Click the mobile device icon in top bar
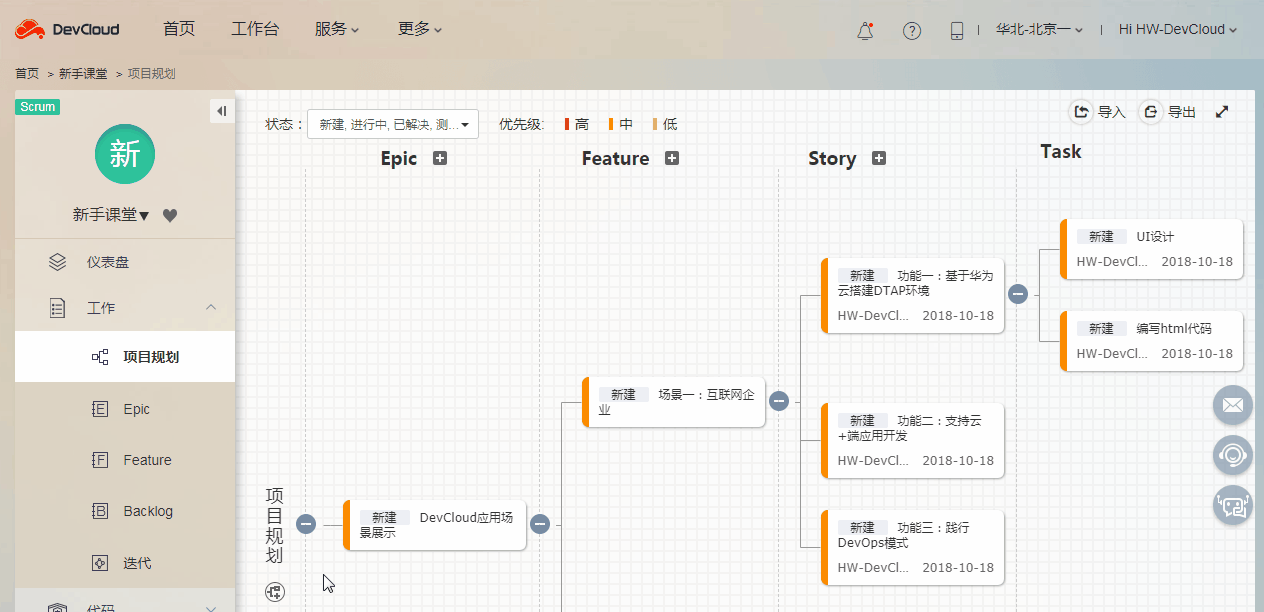 coord(956,29)
